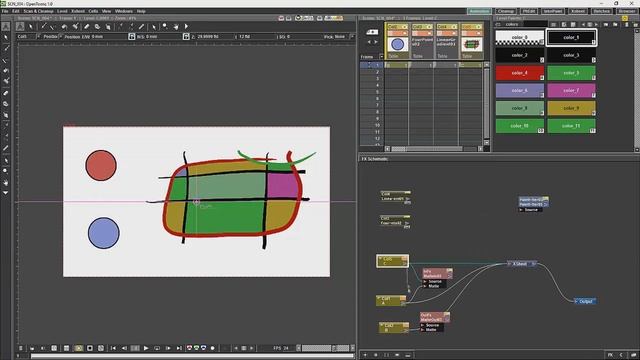Toggle the Position E/W lock icon

point(131,37)
